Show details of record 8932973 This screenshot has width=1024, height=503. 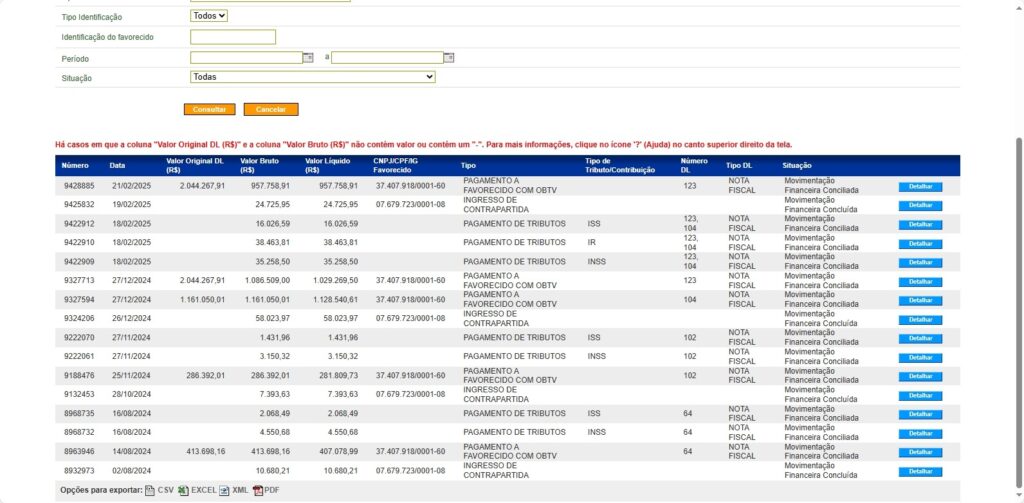[x=919, y=471]
